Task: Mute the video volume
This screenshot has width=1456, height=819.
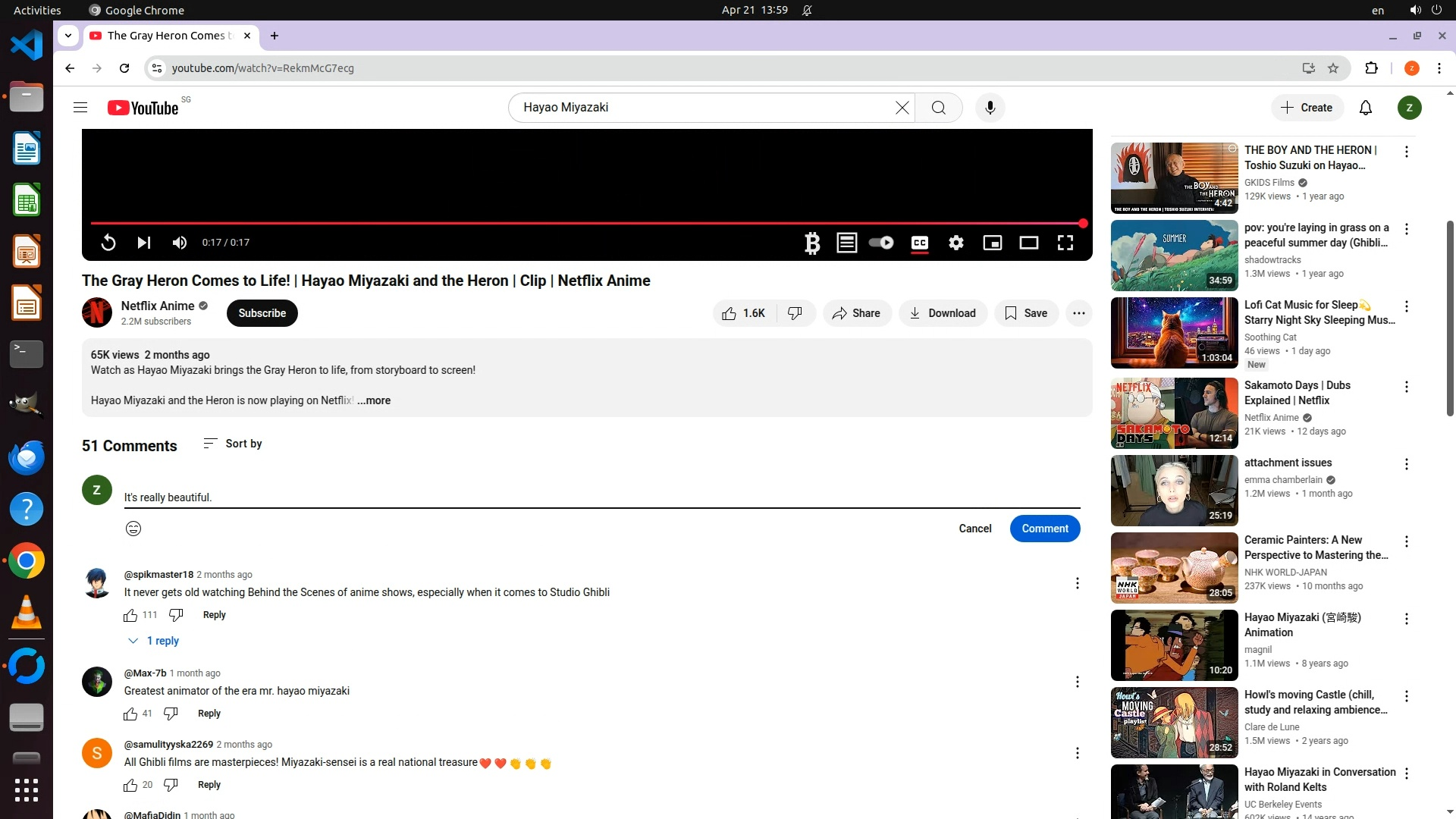Action: click(x=180, y=243)
